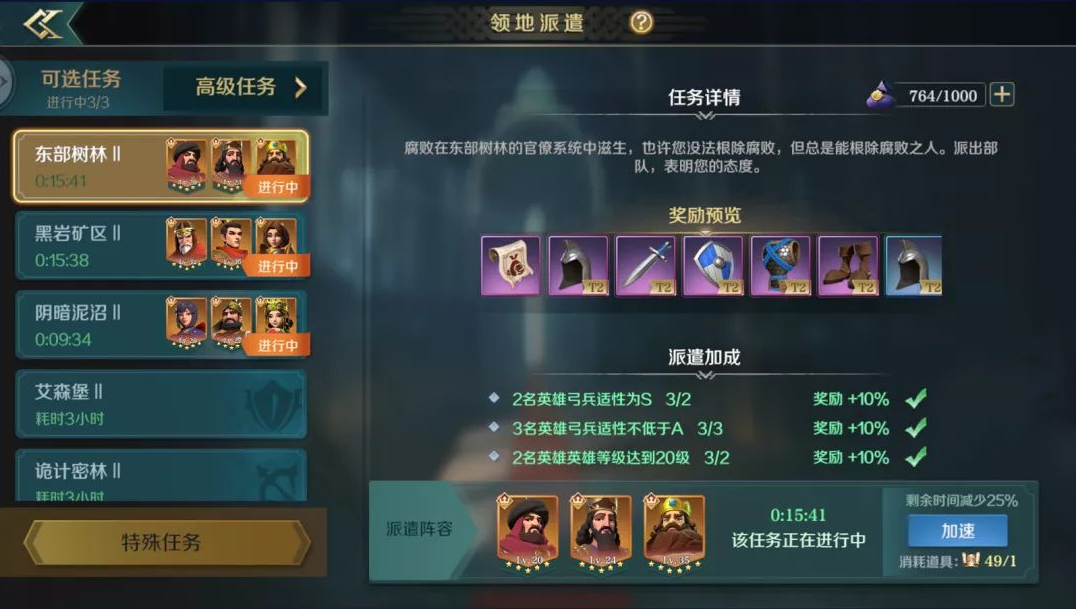Select the T2 boots reward icon
Viewport: 1077px width, 609px height.
(x=848, y=266)
